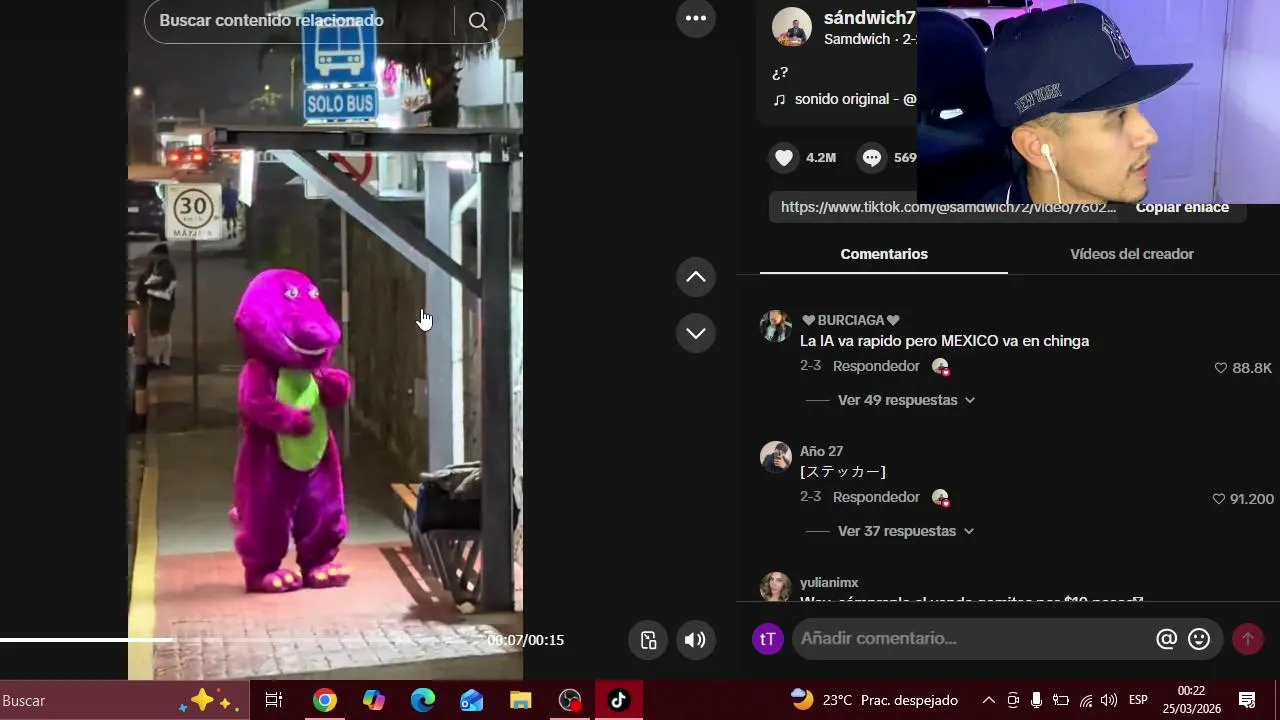Click the camera-in-use tray icon
The image size is (1280, 720).
coord(1013,700)
